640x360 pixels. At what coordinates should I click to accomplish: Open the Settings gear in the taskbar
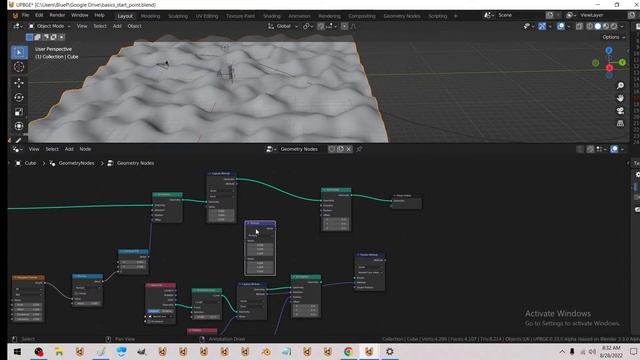coord(390,351)
